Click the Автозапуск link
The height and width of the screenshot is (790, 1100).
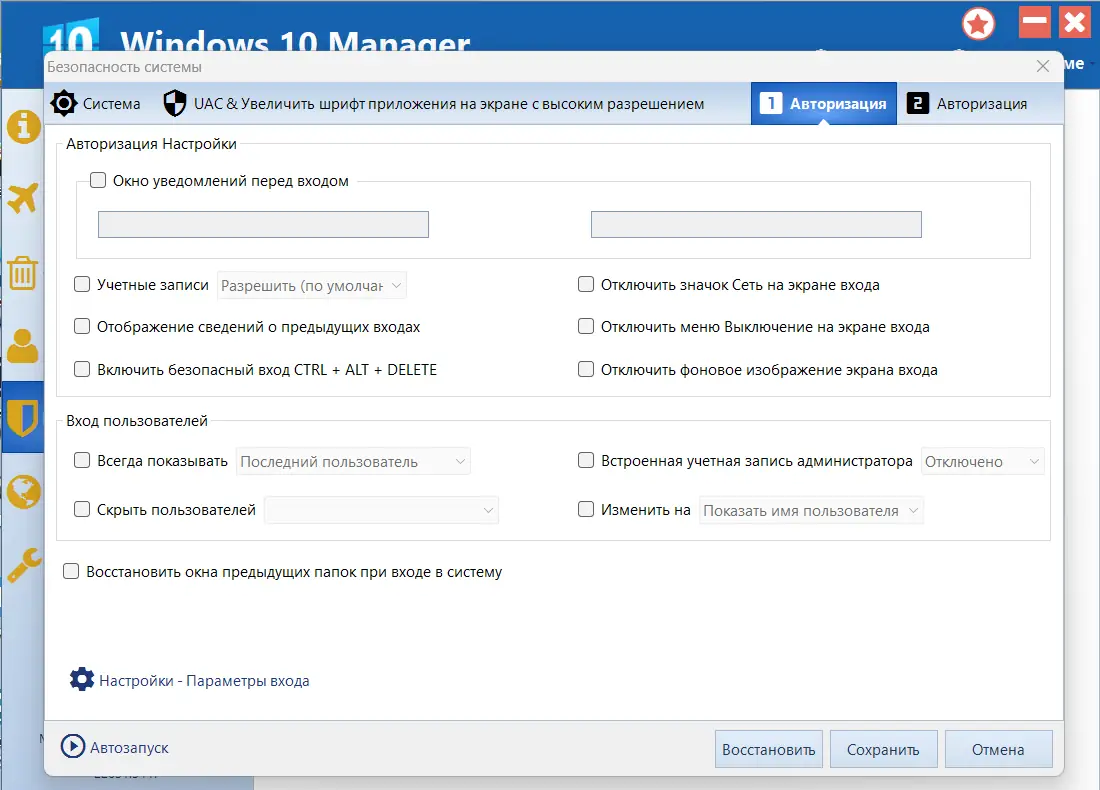[x=129, y=748]
